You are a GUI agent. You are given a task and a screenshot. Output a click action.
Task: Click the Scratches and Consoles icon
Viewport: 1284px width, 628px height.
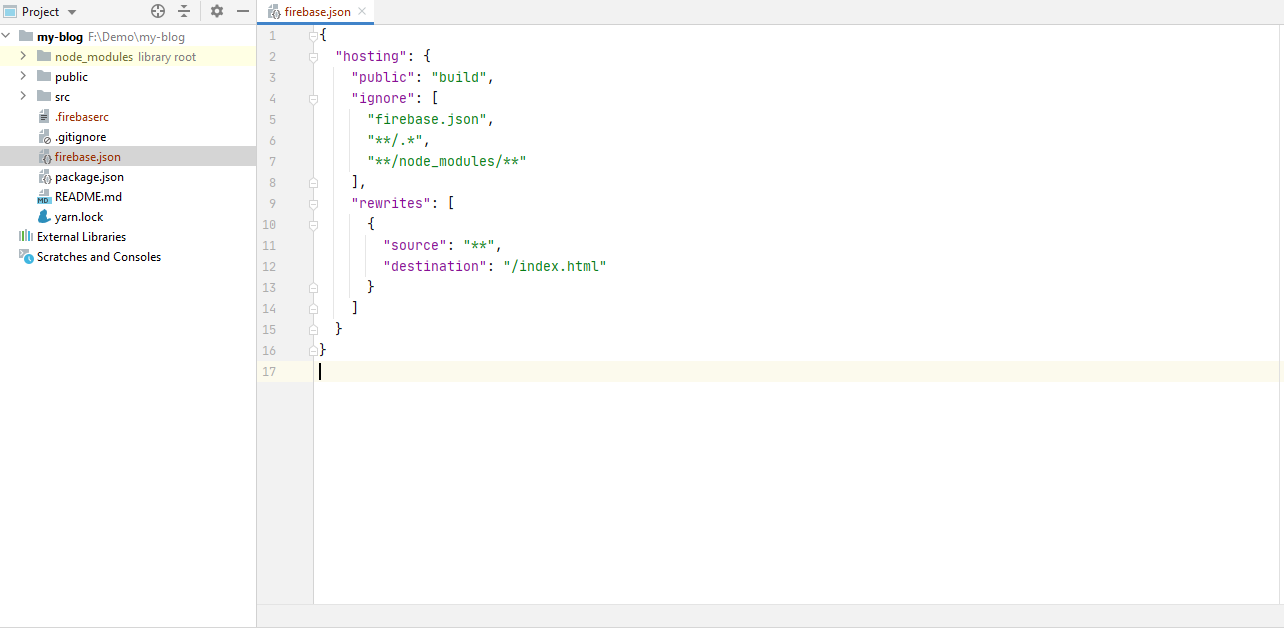(26, 257)
